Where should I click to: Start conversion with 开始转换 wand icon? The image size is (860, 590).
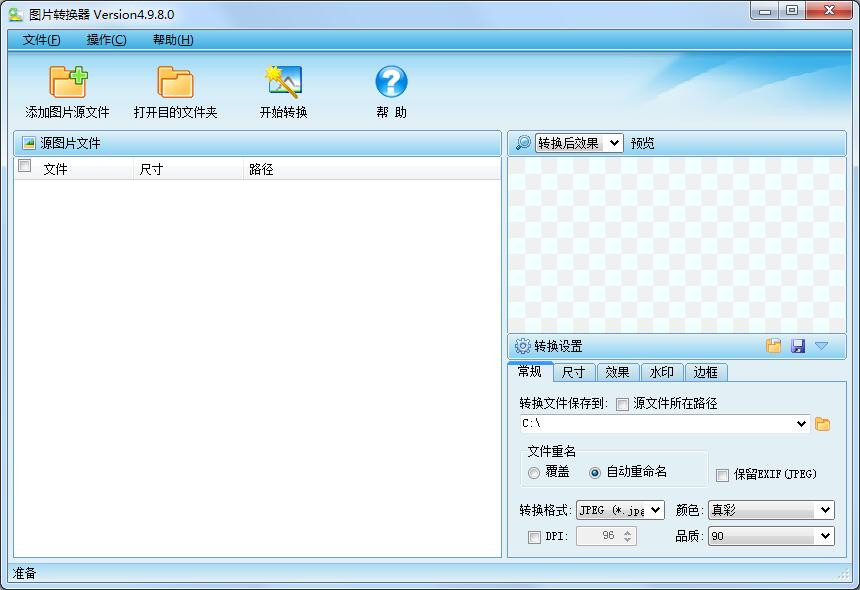(283, 82)
